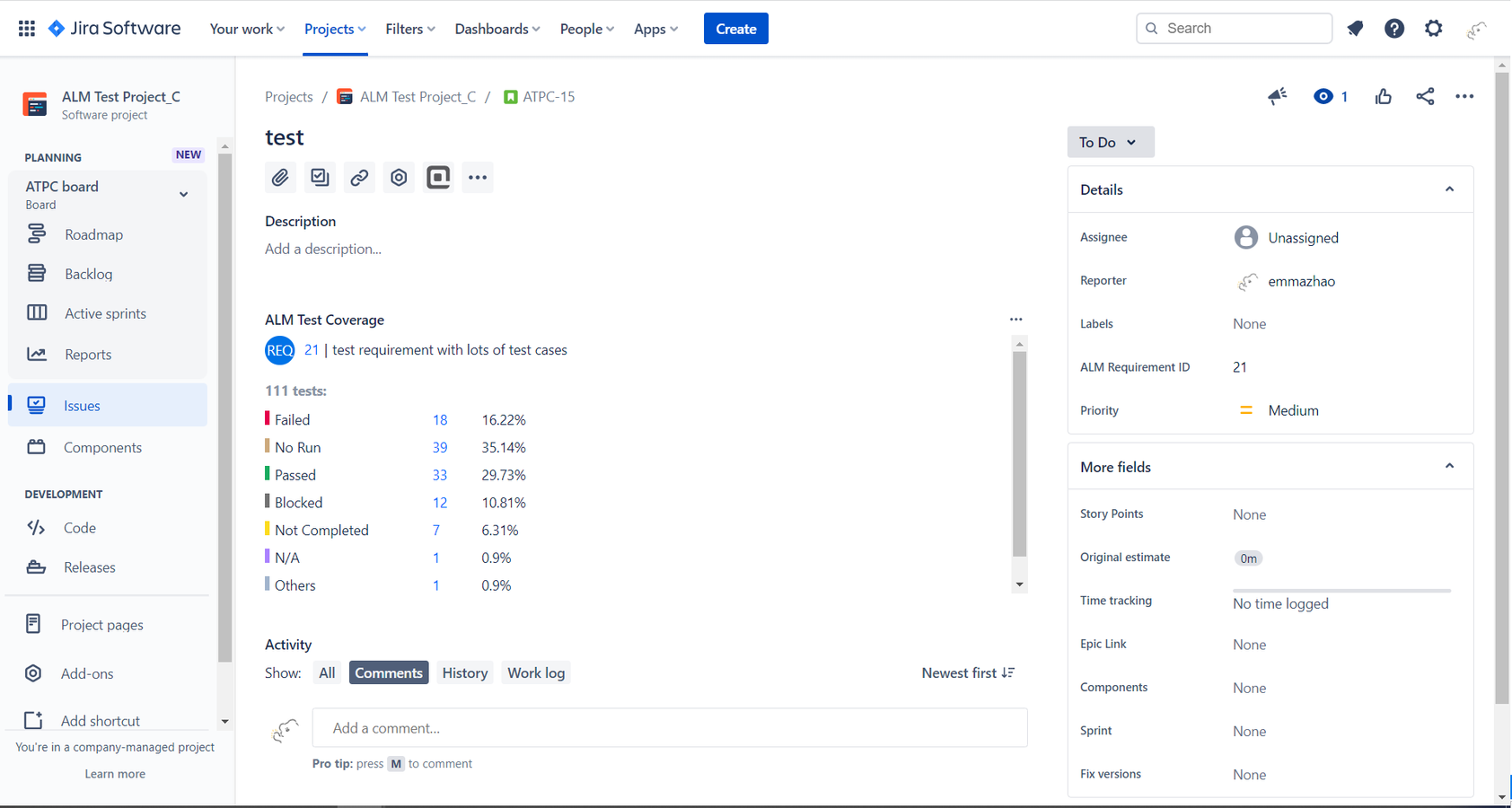
Task: Collapse the Details panel chevron
Action: pyautogui.click(x=1449, y=189)
